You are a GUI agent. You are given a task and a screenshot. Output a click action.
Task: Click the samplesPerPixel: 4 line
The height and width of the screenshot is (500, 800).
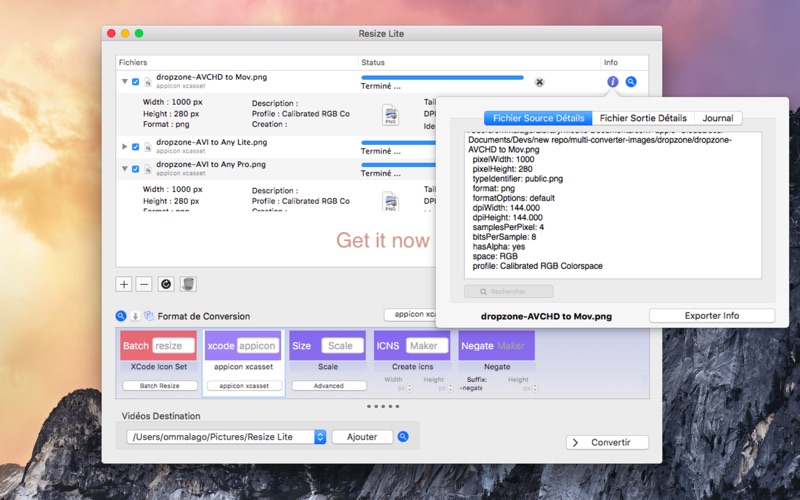pos(508,227)
